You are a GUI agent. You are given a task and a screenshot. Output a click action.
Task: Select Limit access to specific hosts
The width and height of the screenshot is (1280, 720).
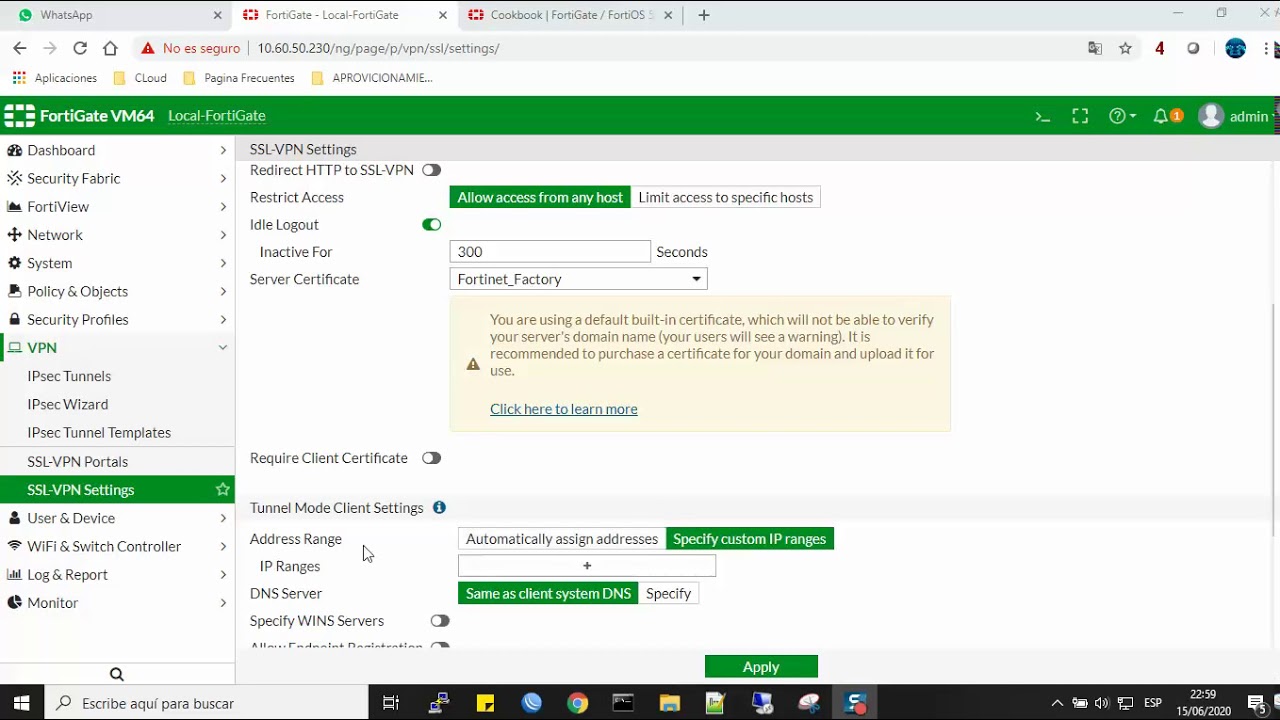(725, 197)
